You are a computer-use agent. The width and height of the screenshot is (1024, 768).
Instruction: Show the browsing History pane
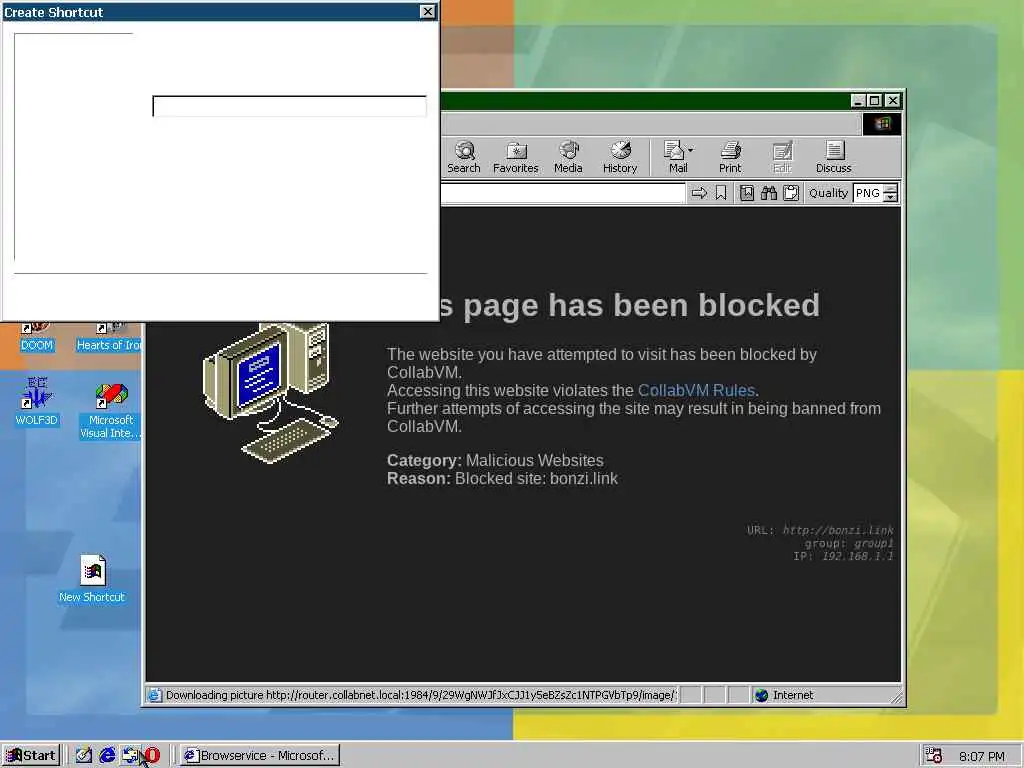click(620, 157)
